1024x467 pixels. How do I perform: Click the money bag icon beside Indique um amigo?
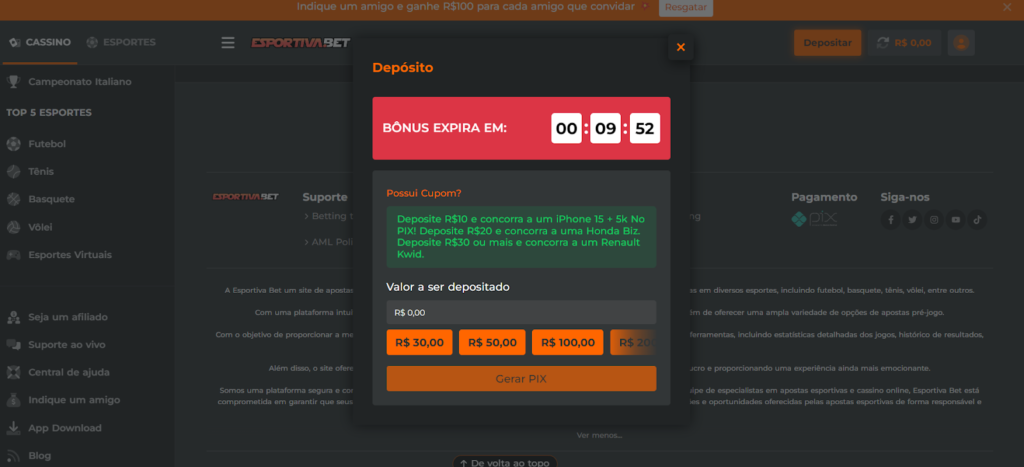13,400
